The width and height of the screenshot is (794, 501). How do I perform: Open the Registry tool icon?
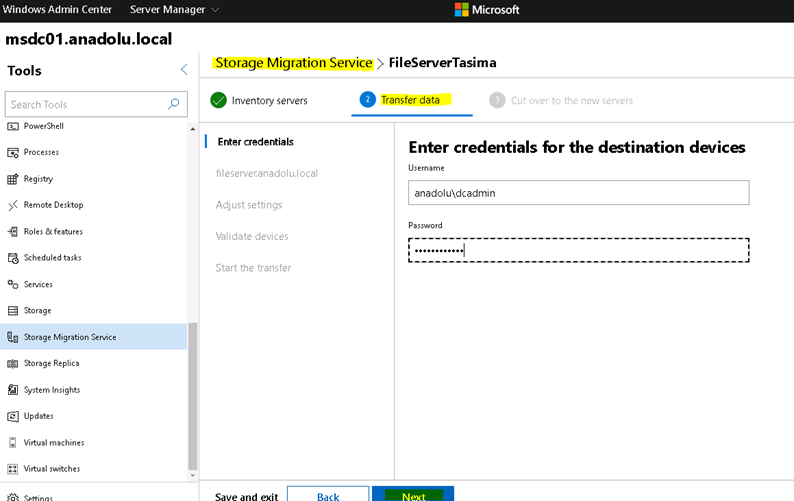[x=13, y=179]
